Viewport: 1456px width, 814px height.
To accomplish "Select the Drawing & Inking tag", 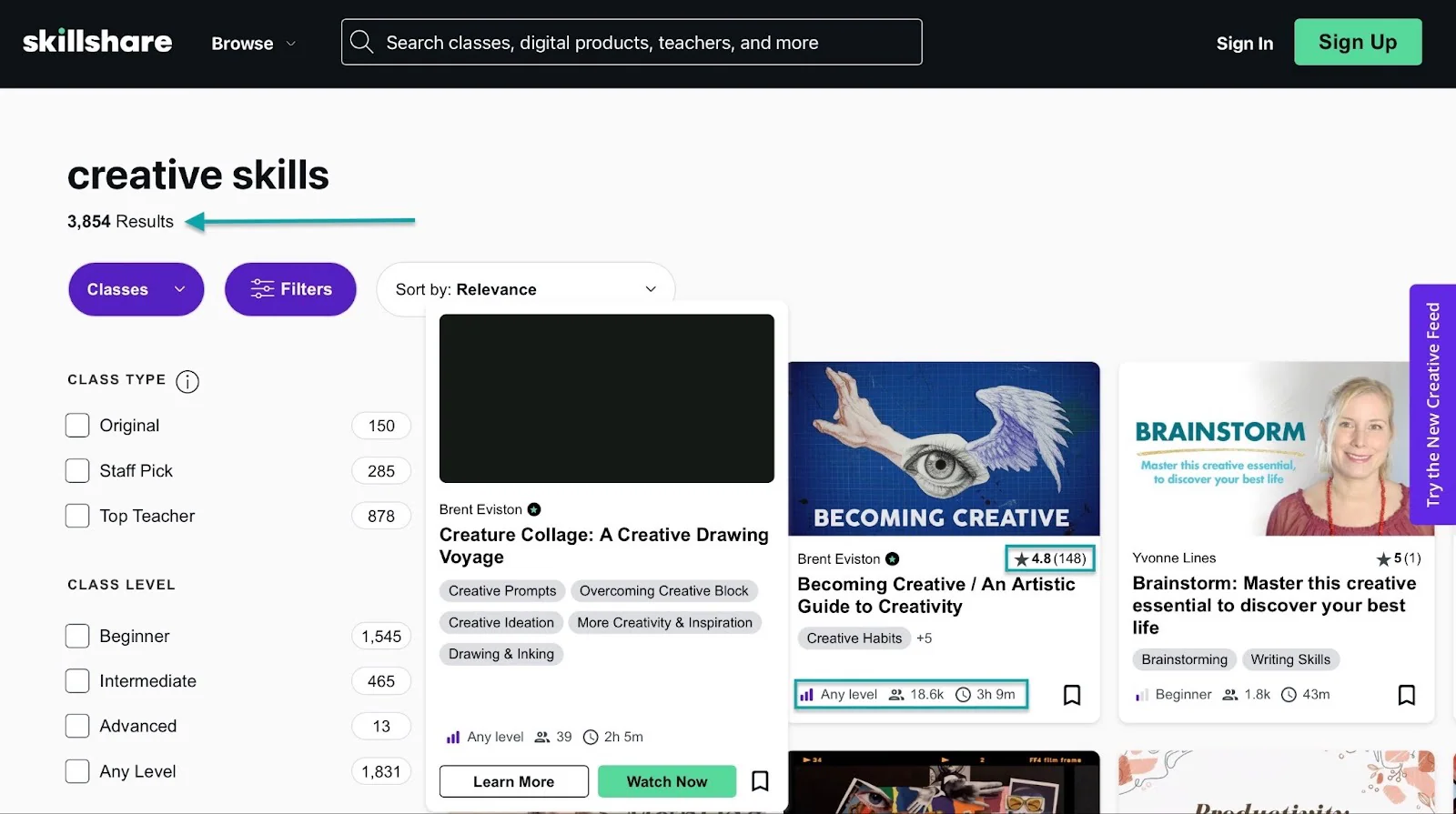I will (x=501, y=654).
